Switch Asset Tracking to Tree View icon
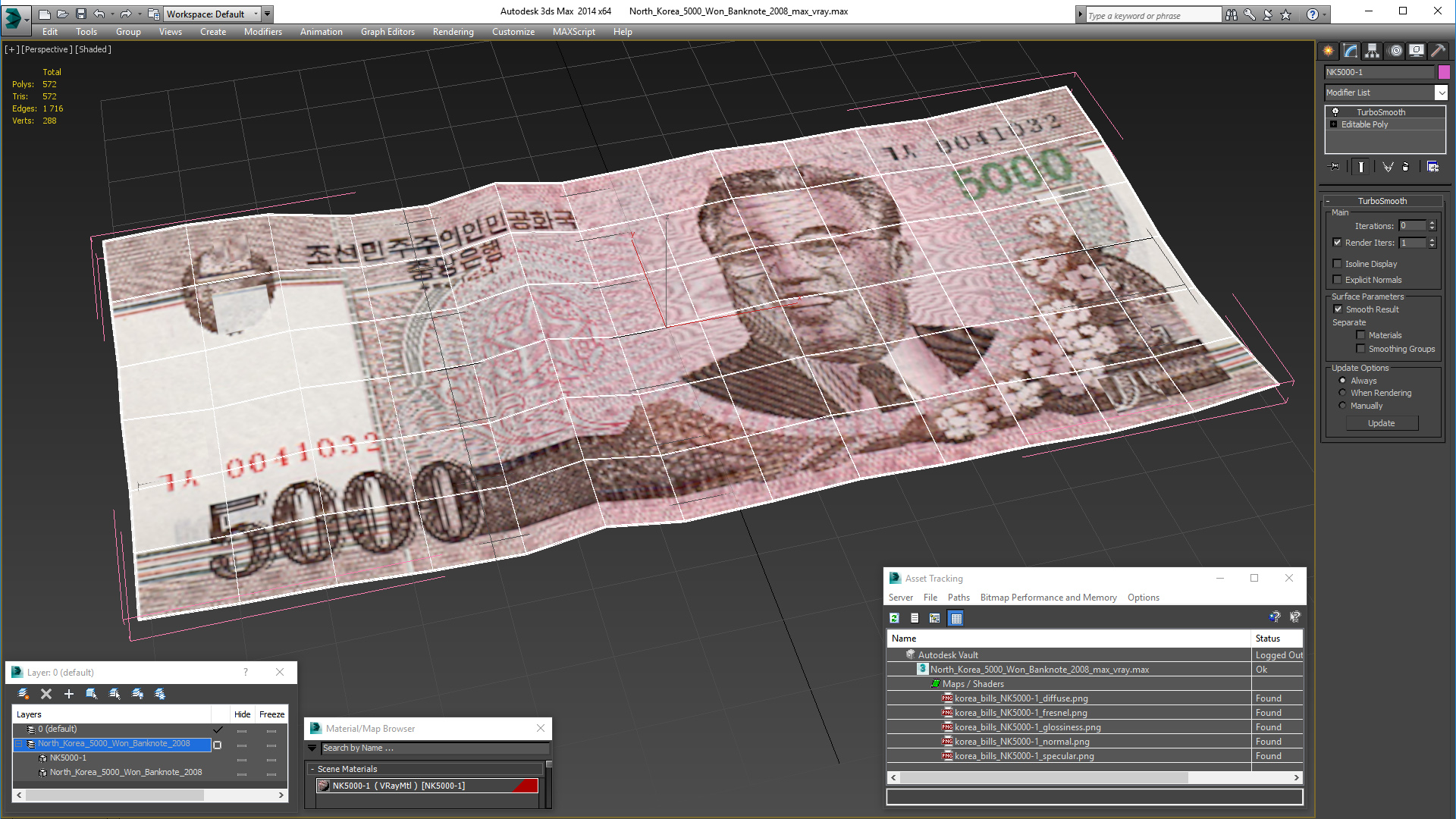This screenshot has height=819, width=1456. tap(935, 618)
